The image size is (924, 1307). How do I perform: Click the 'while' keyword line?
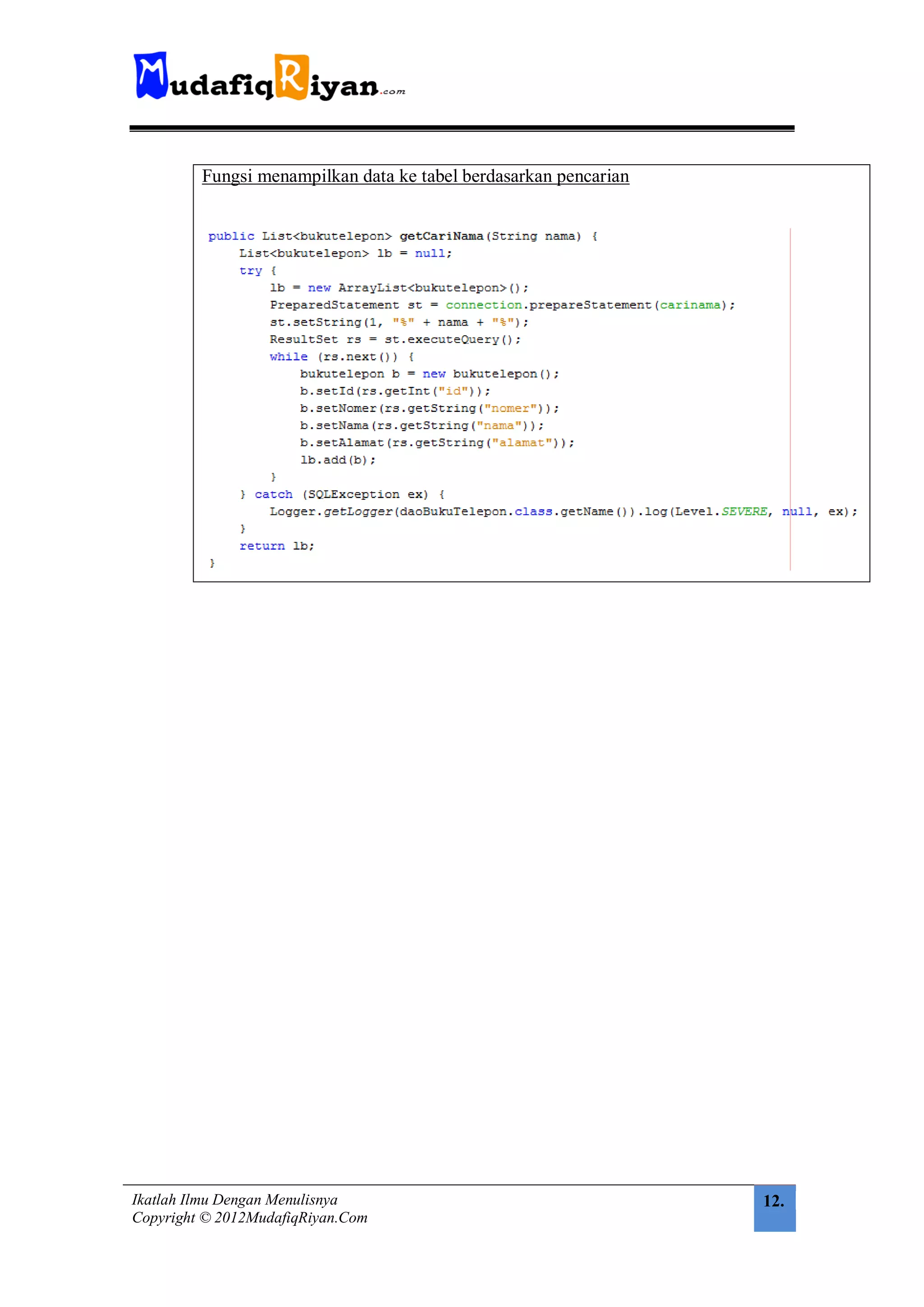[289, 357]
